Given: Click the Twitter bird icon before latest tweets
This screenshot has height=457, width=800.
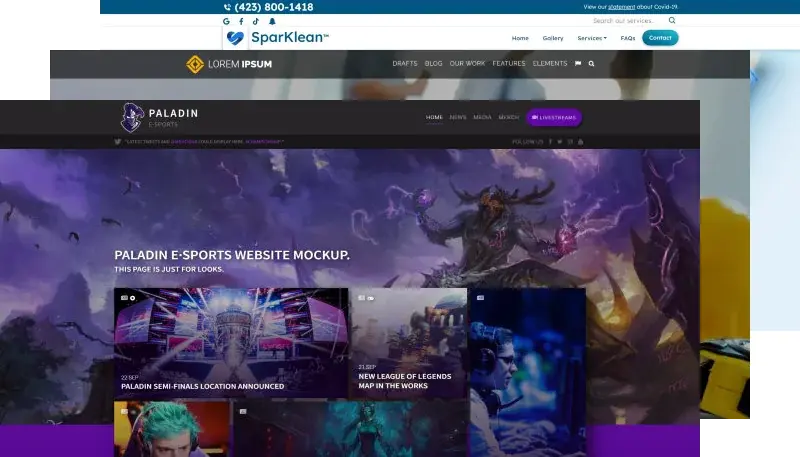Looking at the screenshot, I should [x=118, y=142].
